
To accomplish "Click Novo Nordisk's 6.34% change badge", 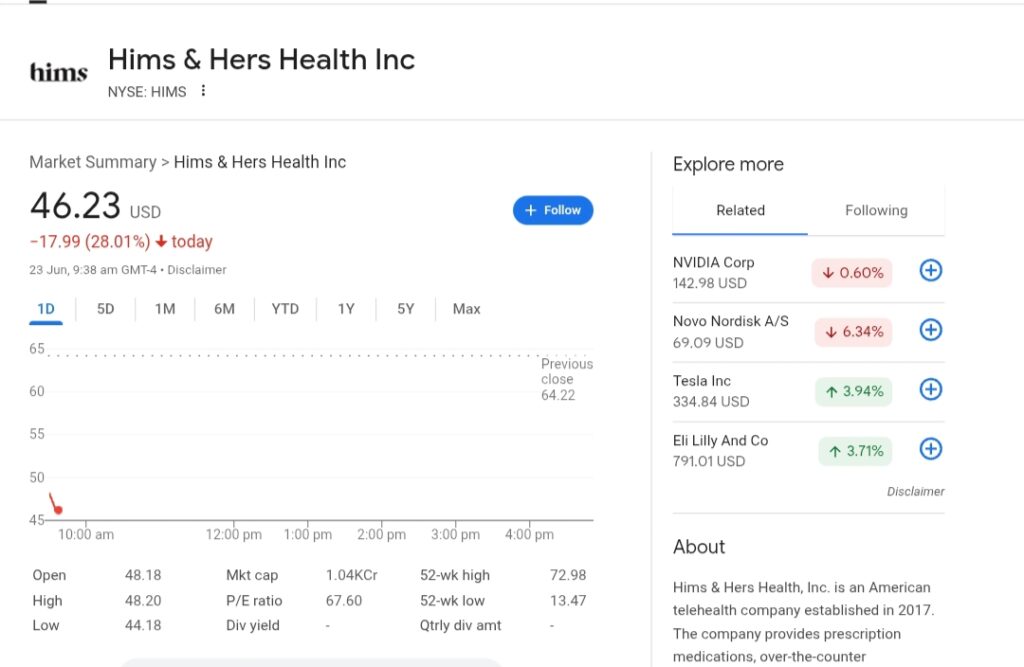I will pyautogui.click(x=853, y=332).
